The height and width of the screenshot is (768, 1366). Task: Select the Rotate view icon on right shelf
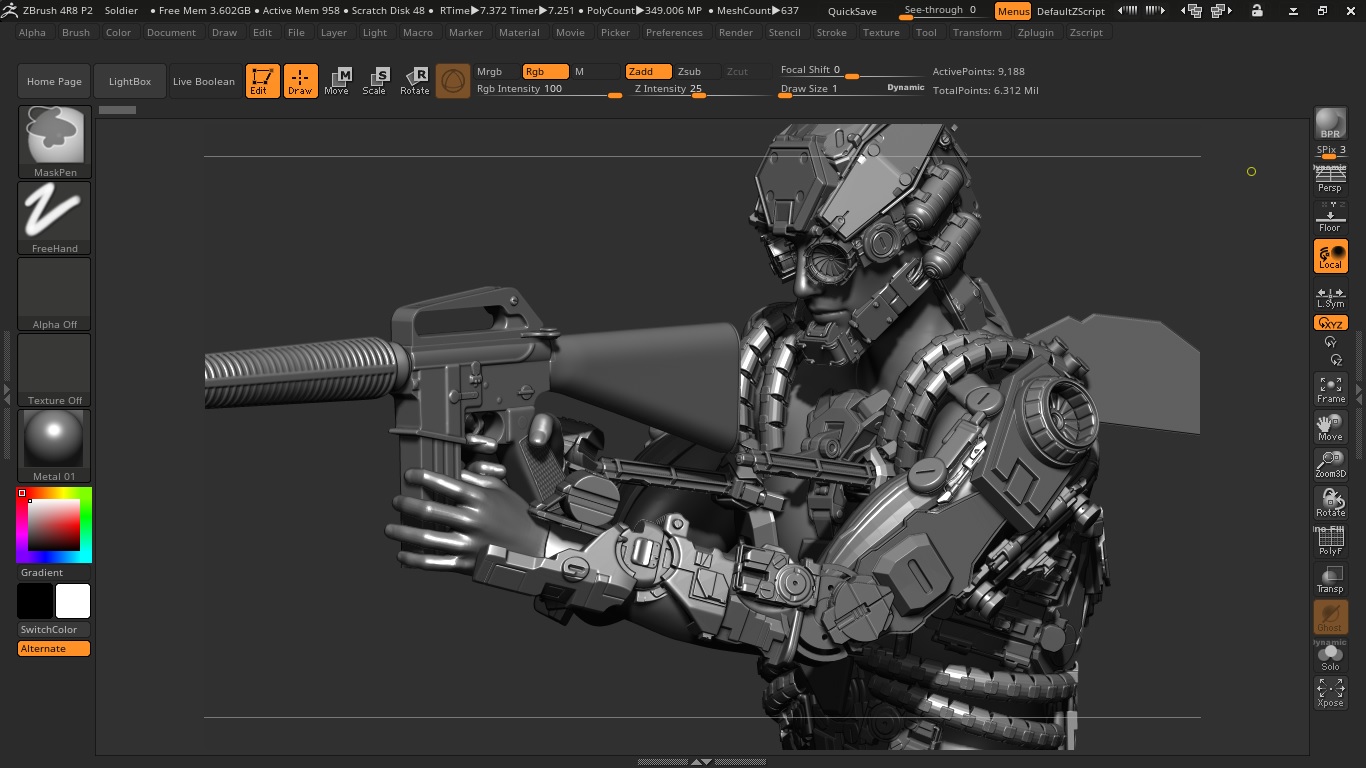point(1330,503)
